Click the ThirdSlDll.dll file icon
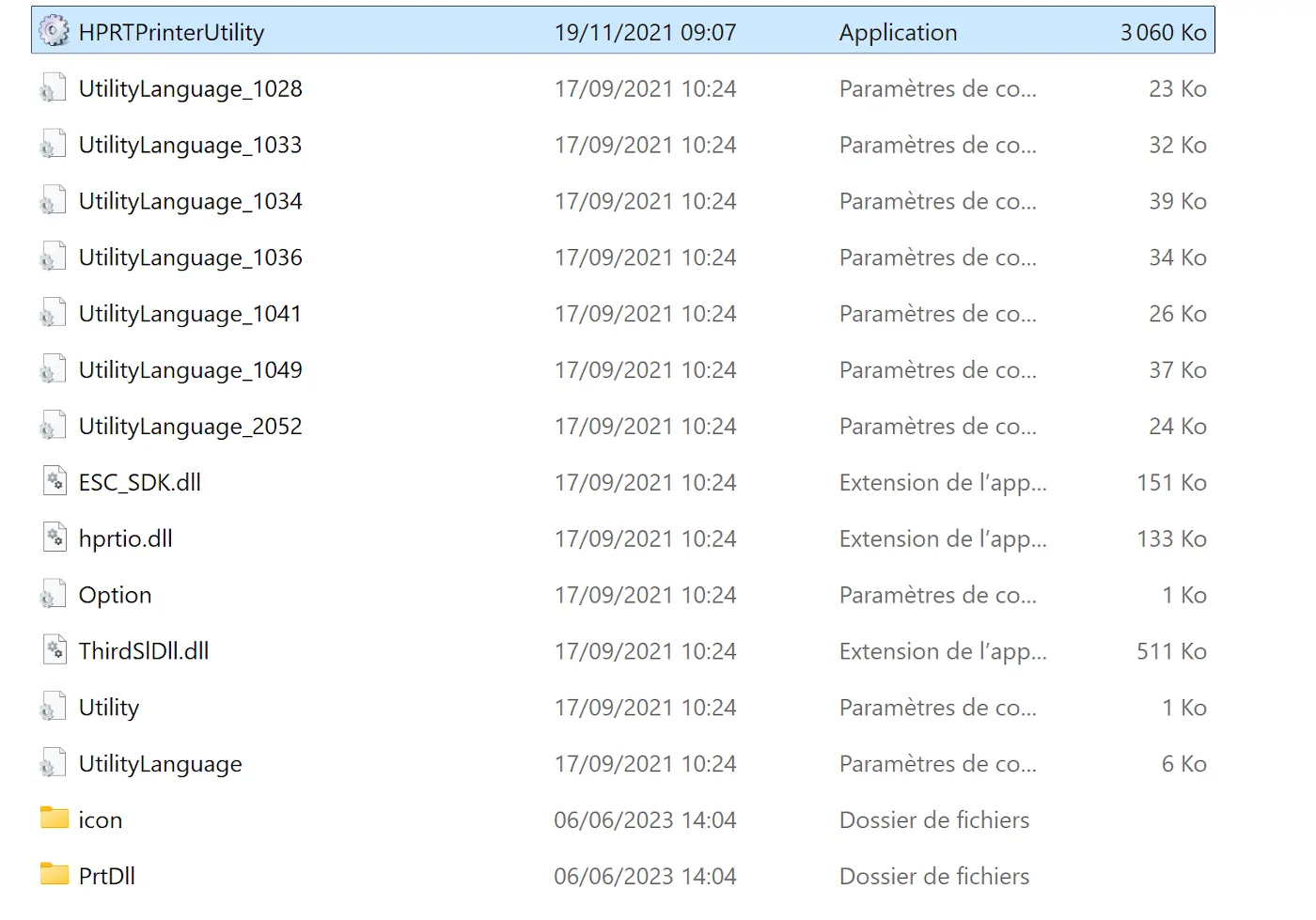Image resolution: width=1316 pixels, height=920 pixels. pos(55,650)
